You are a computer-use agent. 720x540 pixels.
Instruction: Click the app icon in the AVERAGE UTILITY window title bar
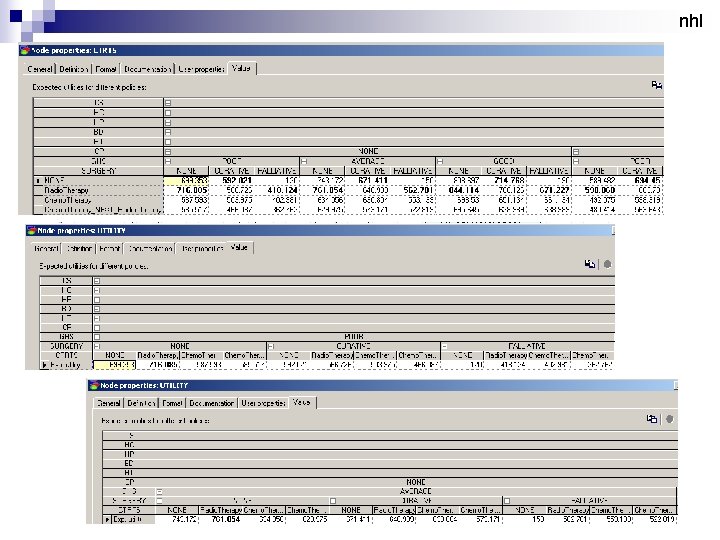(x=94, y=385)
